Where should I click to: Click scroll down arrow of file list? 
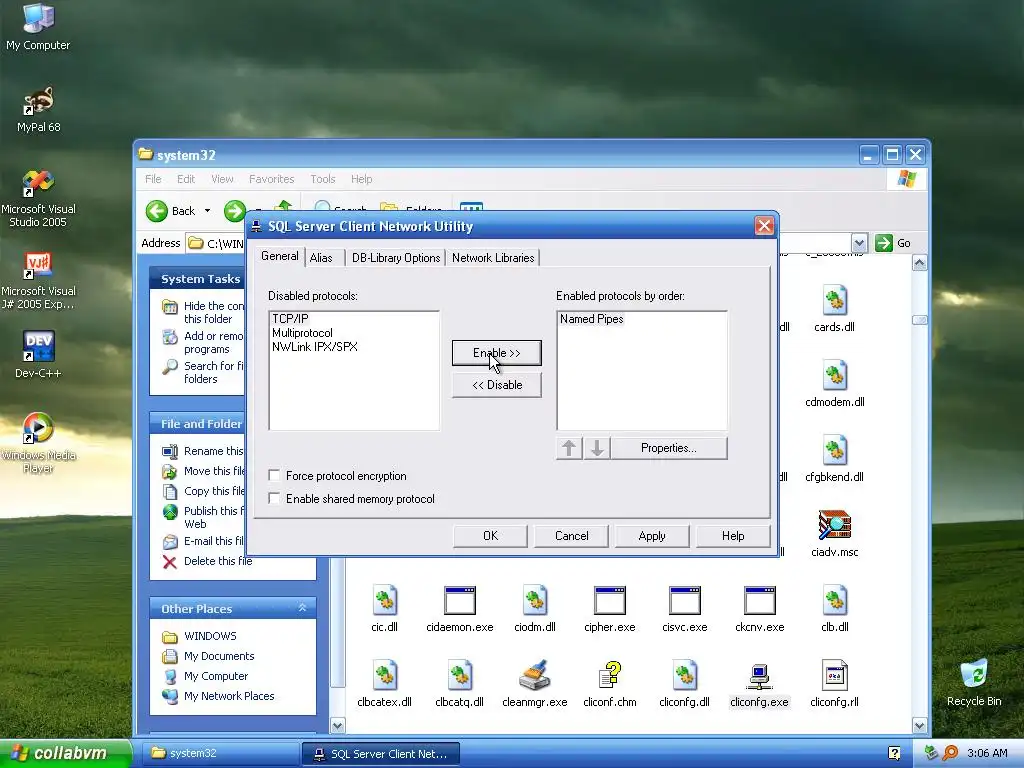pos(920,726)
